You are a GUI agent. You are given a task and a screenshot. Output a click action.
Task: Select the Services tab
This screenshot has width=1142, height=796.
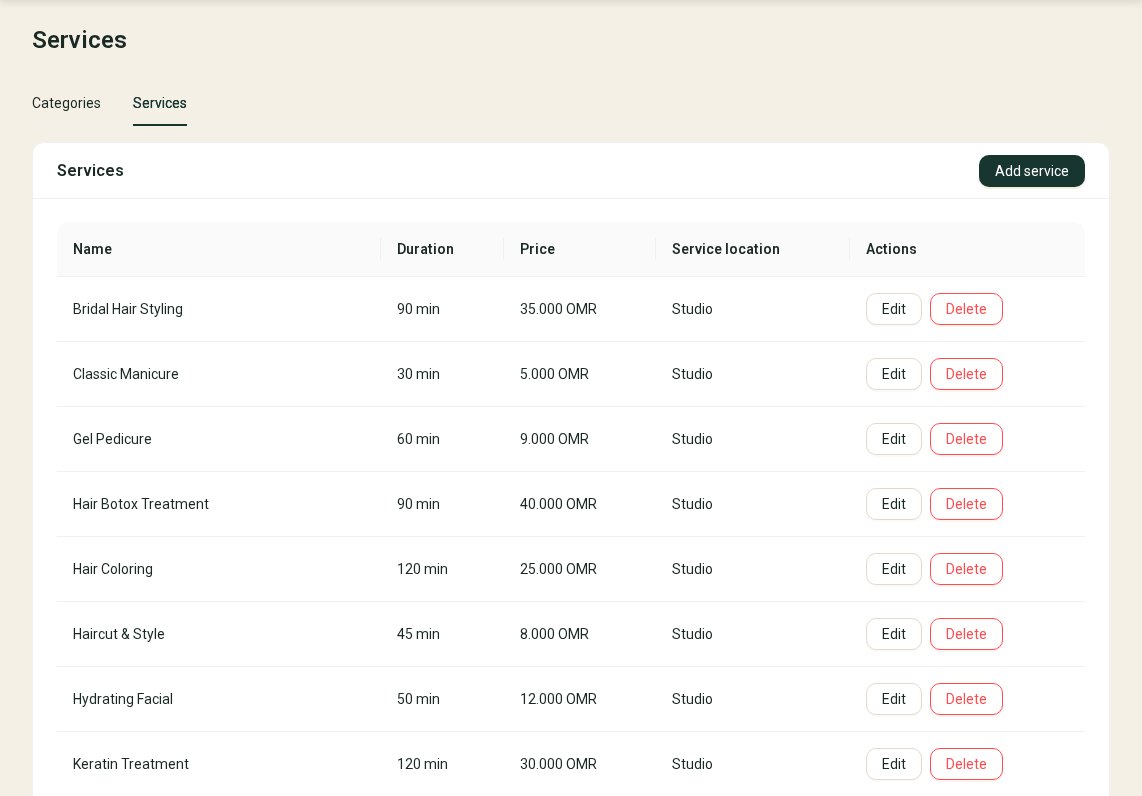tap(160, 103)
